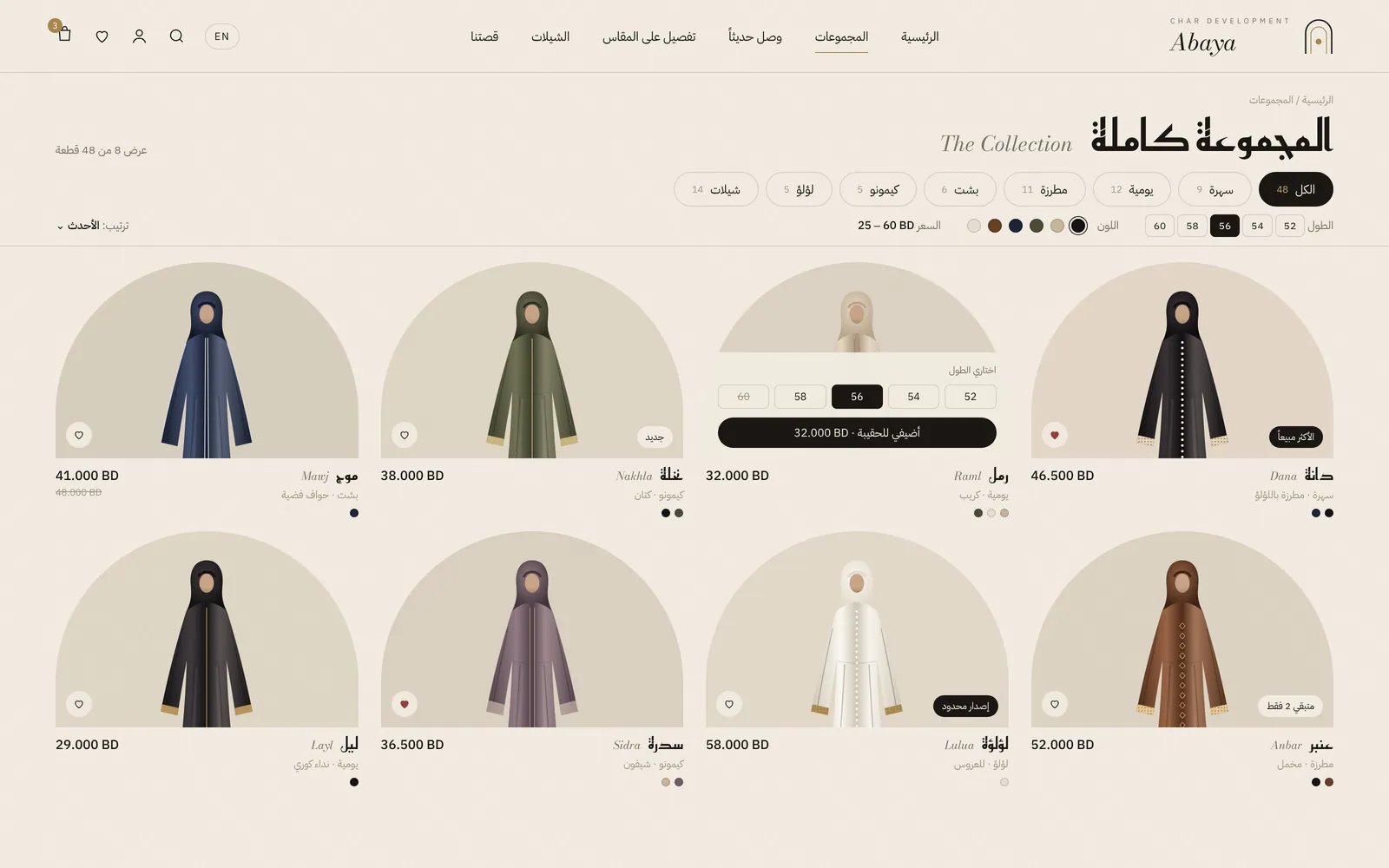Switch language with EN button

pyautogui.click(x=222, y=36)
